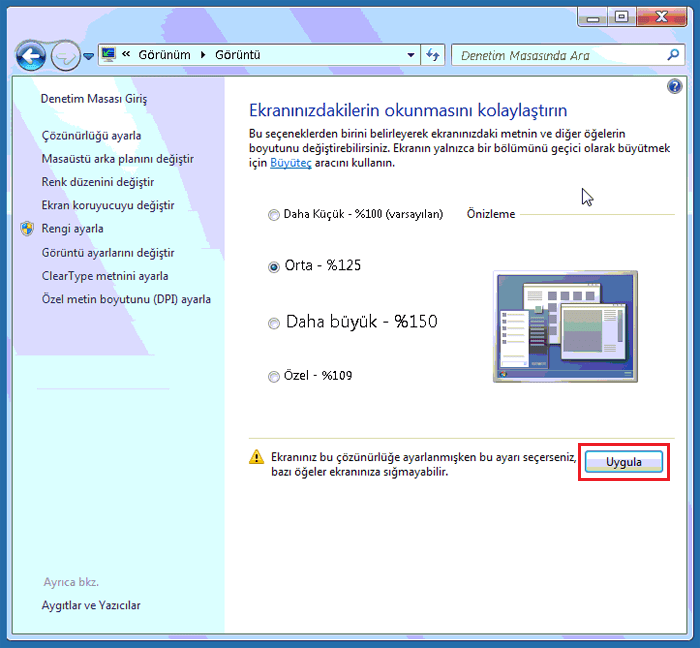Click the page heading Ekranınızdakilerin okunmasını kolaylaştırın
Screen dimensions: 700x648
[408, 110]
